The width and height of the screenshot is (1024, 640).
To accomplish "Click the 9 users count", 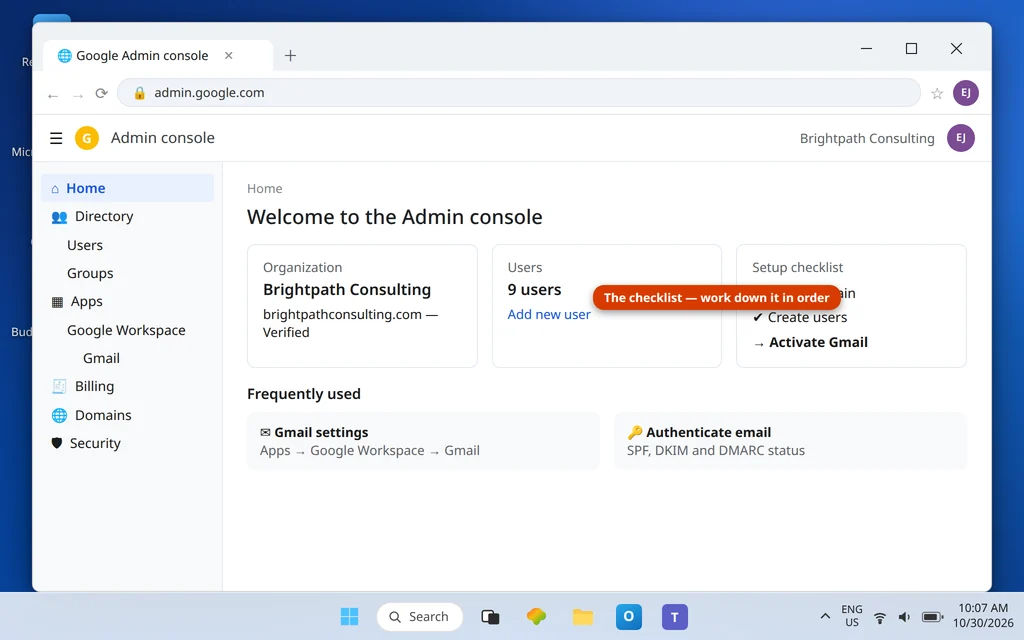I will [x=534, y=289].
